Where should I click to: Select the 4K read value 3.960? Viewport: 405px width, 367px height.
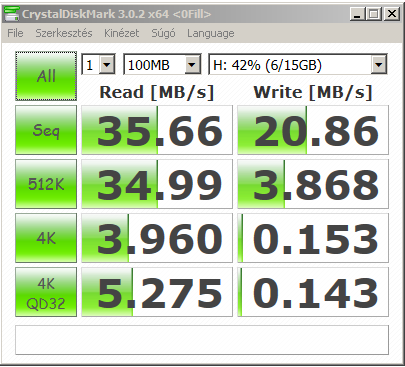(157, 238)
